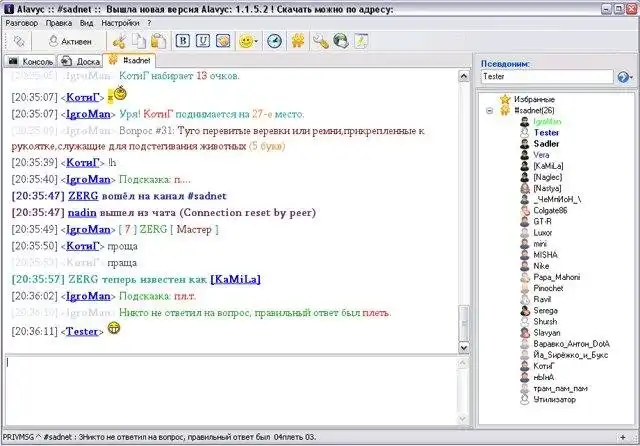Click the clock timestamp icon
Screen dimensions: 640x446
pyautogui.click(x=274, y=41)
